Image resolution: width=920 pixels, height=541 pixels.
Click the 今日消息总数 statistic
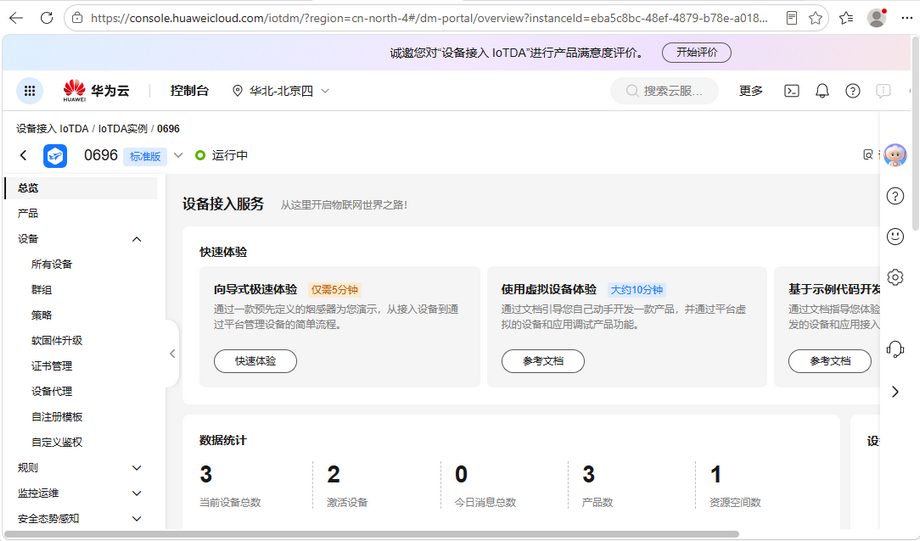point(485,487)
